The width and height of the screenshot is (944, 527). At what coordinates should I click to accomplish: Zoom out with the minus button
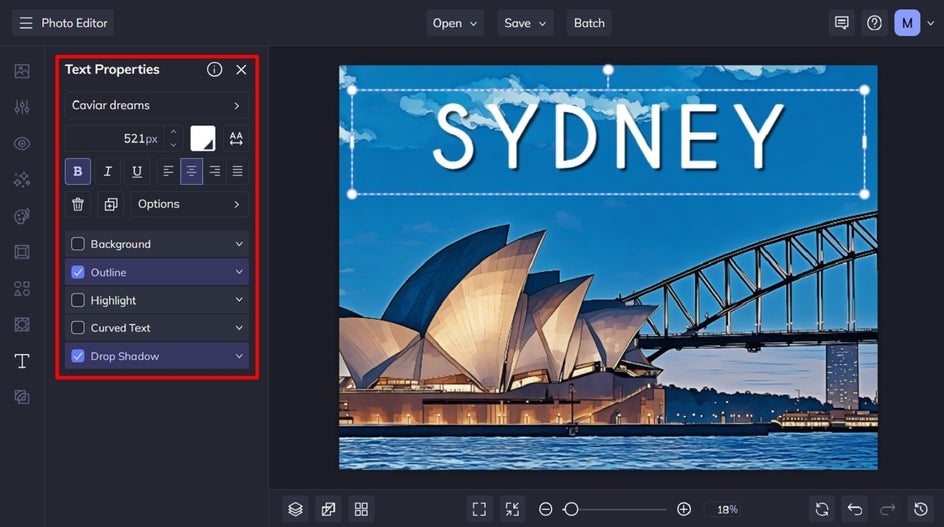tap(545, 510)
